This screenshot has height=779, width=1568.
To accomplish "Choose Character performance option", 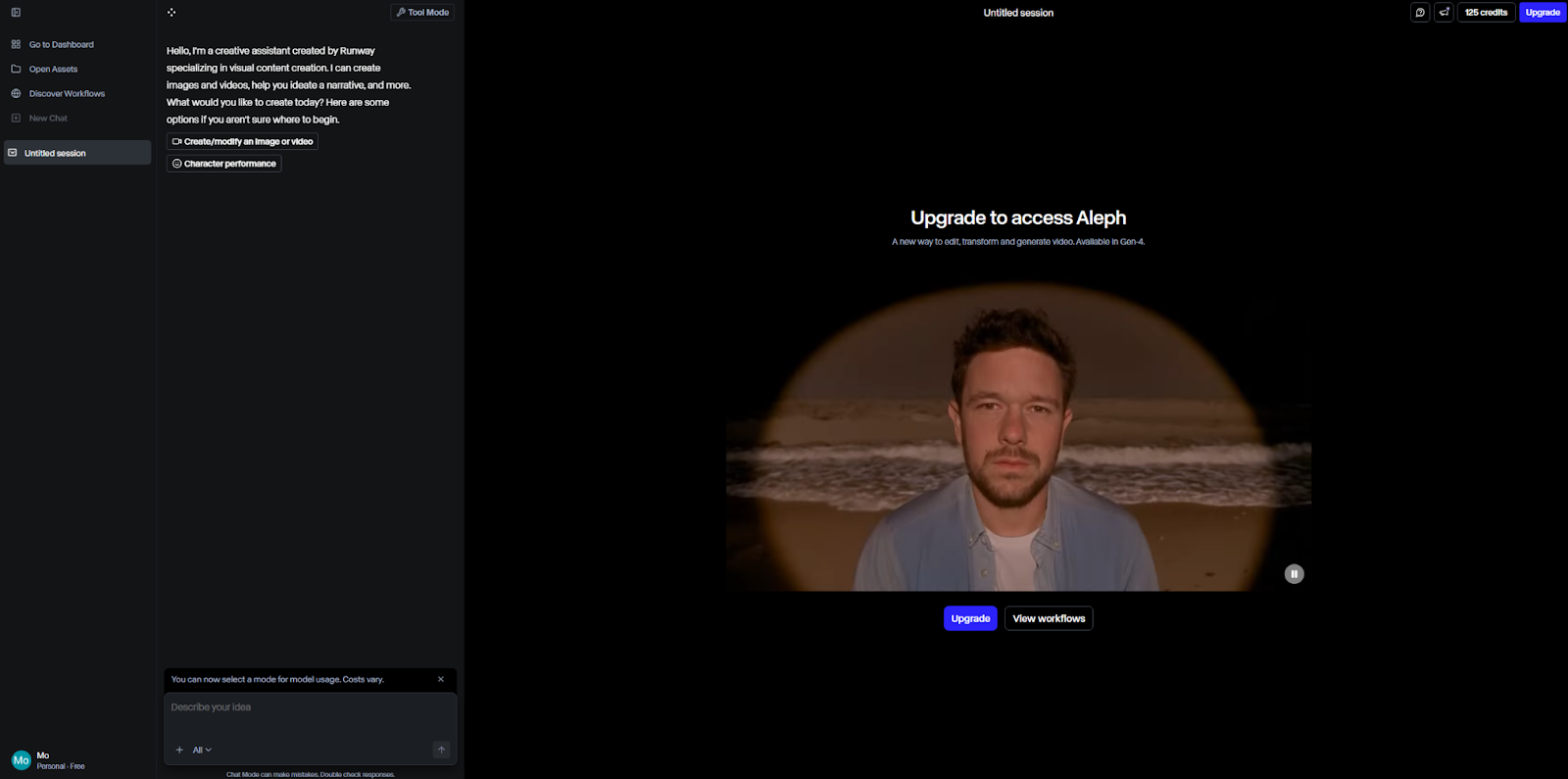I will [223, 164].
